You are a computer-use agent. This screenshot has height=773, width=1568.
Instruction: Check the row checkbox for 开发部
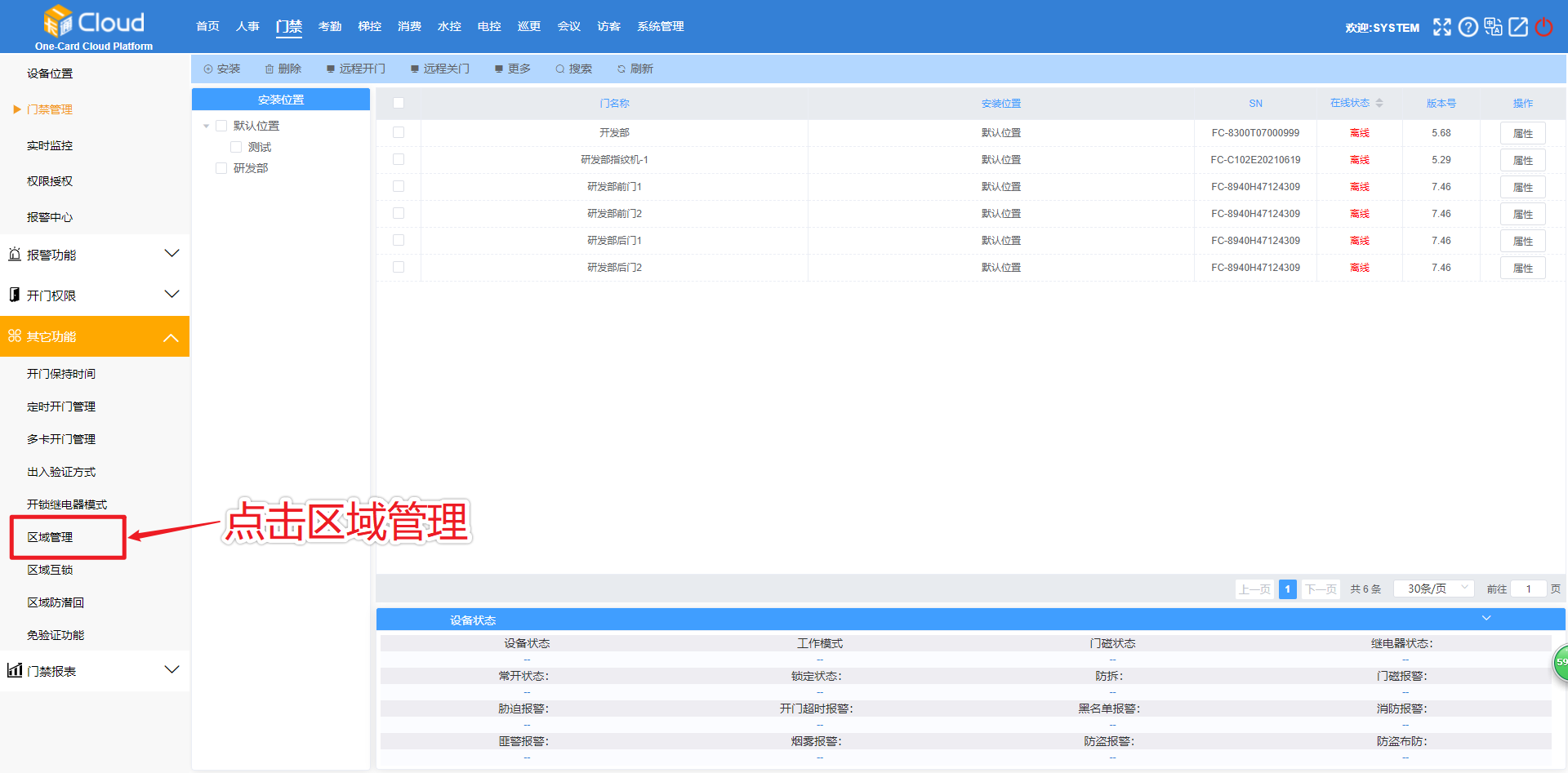pyautogui.click(x=399, y=132)
